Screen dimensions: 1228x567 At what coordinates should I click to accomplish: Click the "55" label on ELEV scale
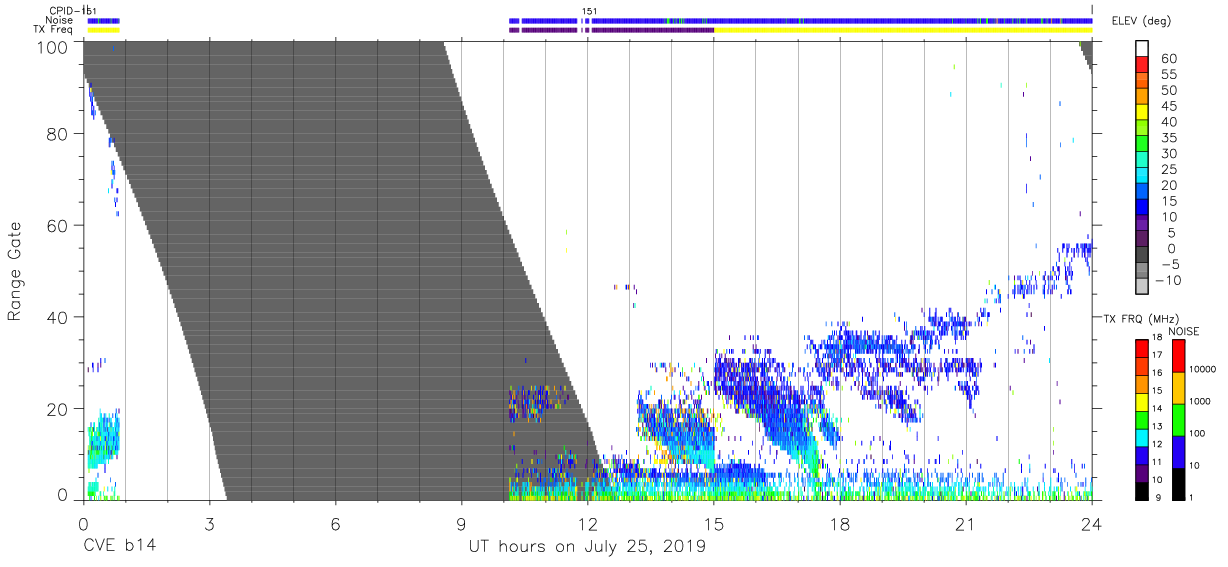point(1168,74)
